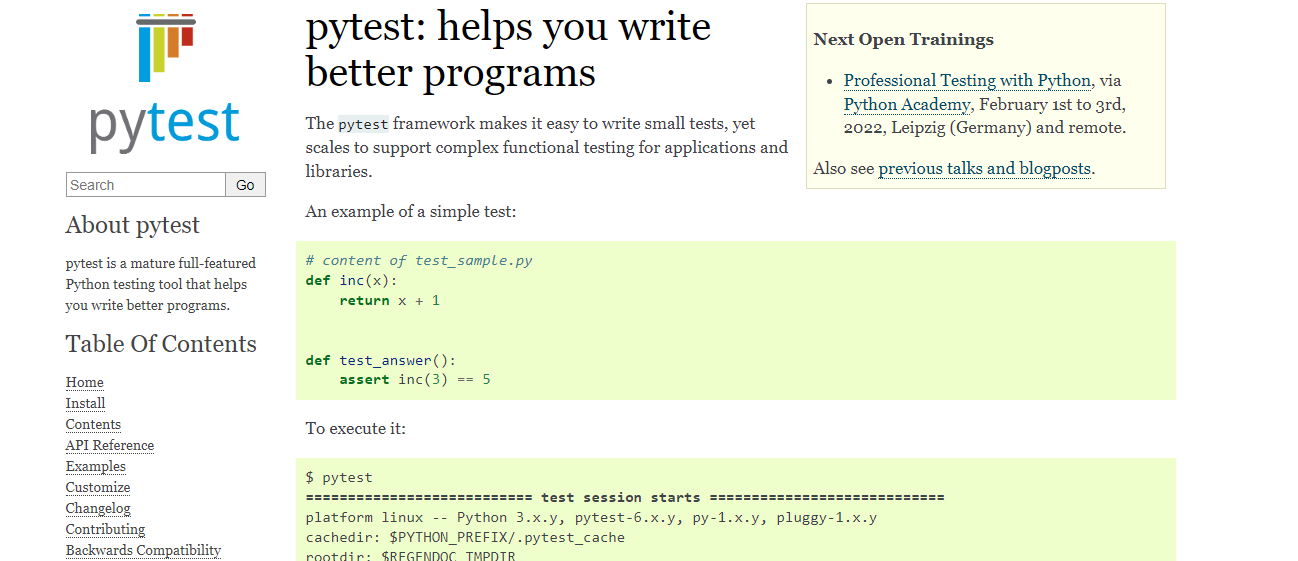Click the 'Table Of Contents' heading
This screenshot has height=561, width=1298.
pos(161,344)
